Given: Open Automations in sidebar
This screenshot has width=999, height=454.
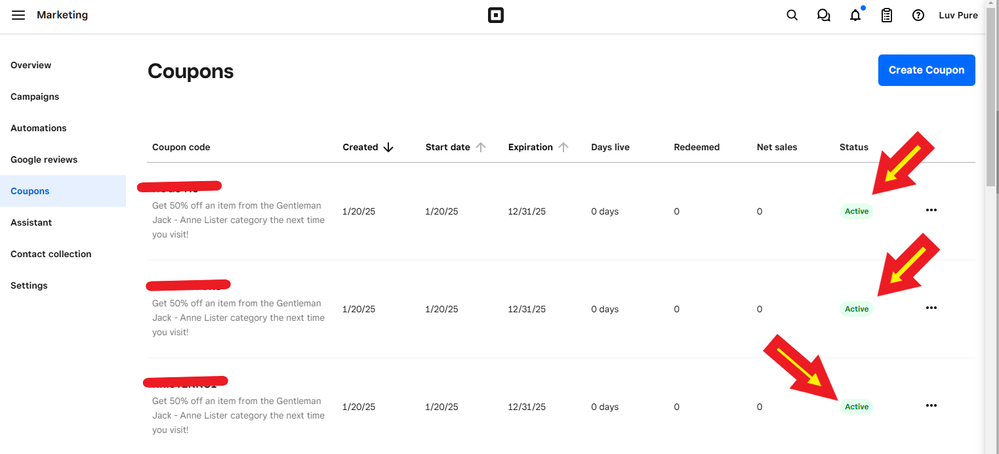Looking at the screenshot, I should click(39, 128).
